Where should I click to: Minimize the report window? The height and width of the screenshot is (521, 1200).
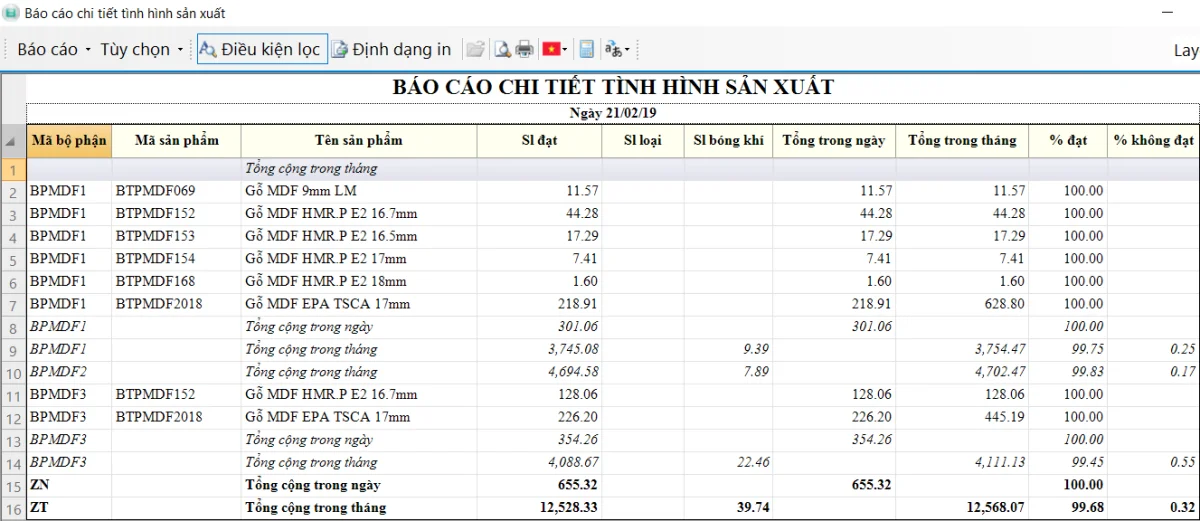click(x=1166, y=13)
